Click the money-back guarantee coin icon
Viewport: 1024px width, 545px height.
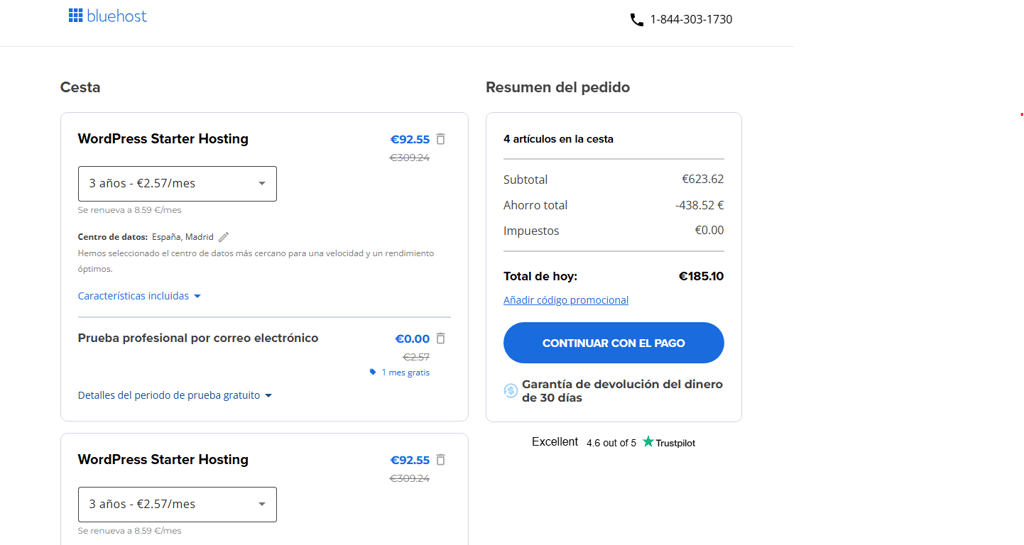(x=511, y=390)
